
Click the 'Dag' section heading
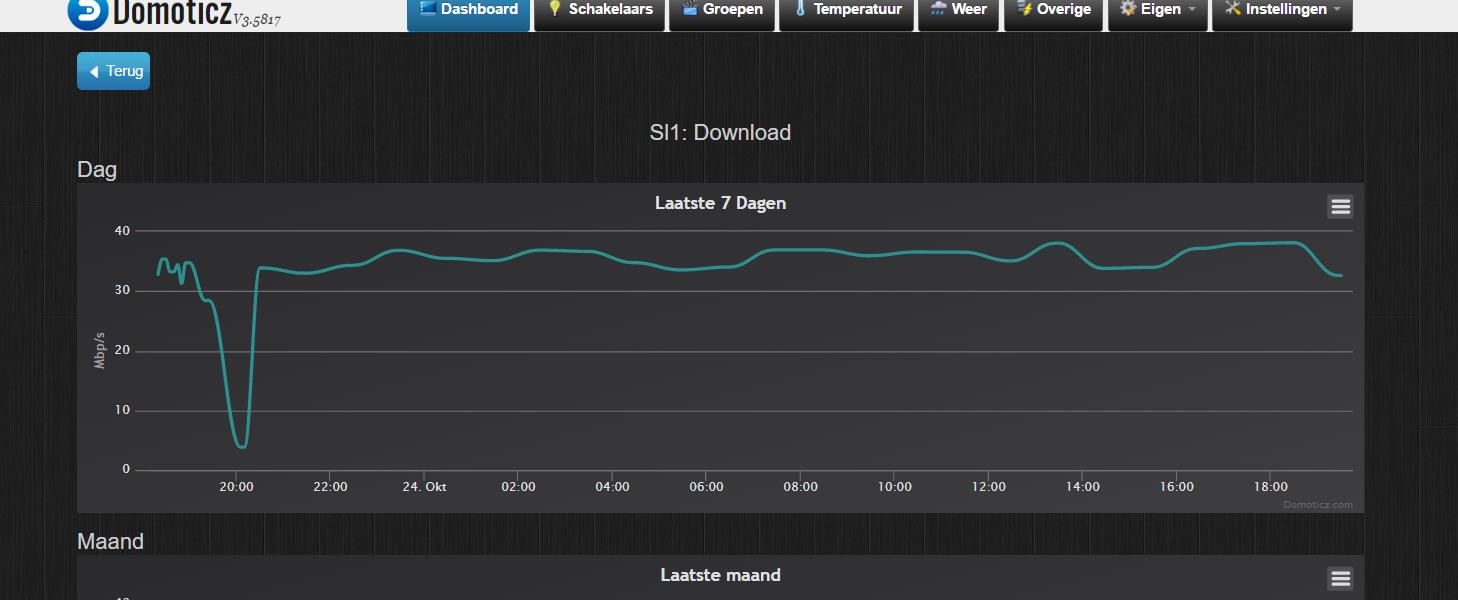97,170
